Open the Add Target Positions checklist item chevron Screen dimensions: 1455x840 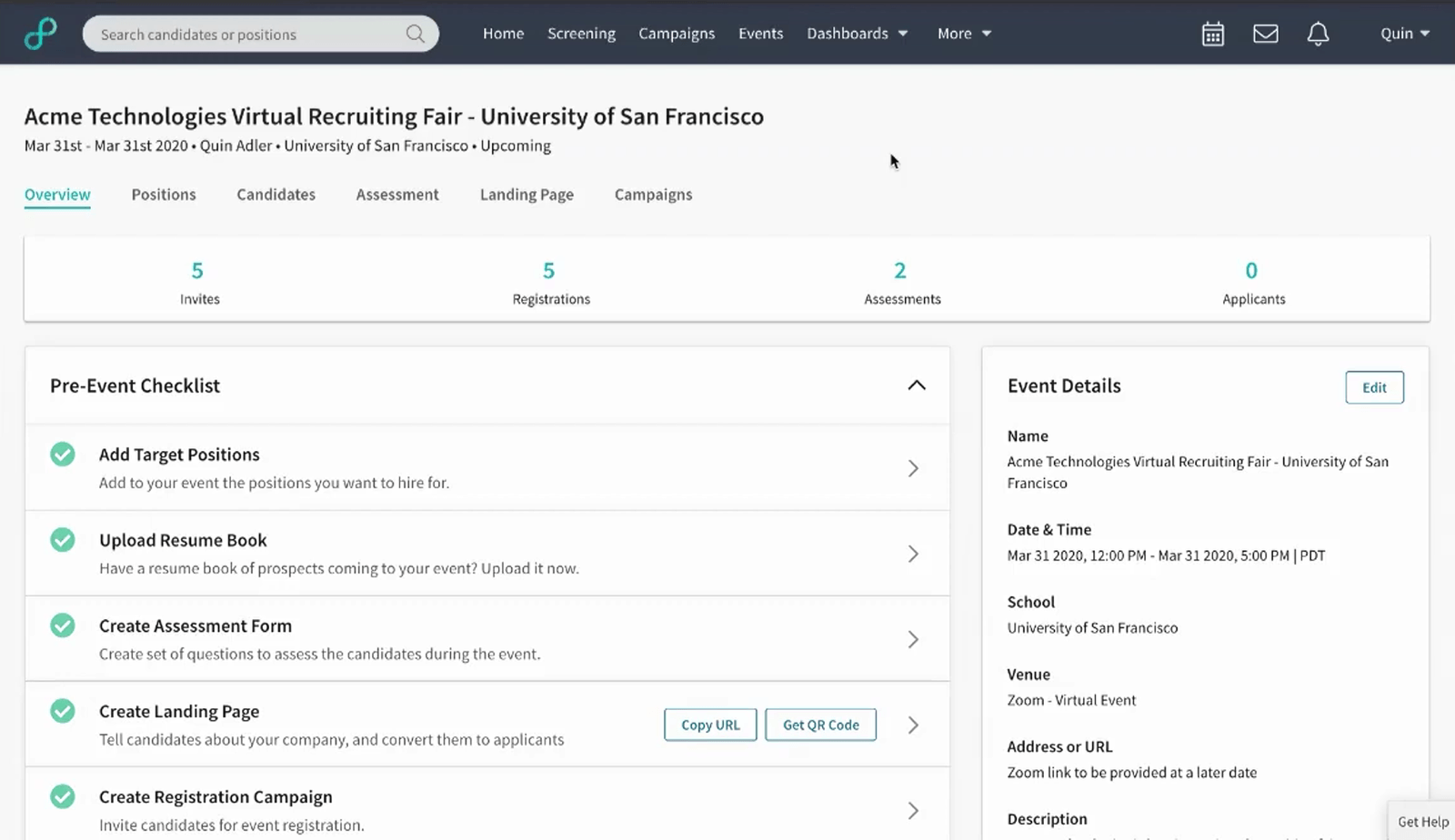(913, 467)
